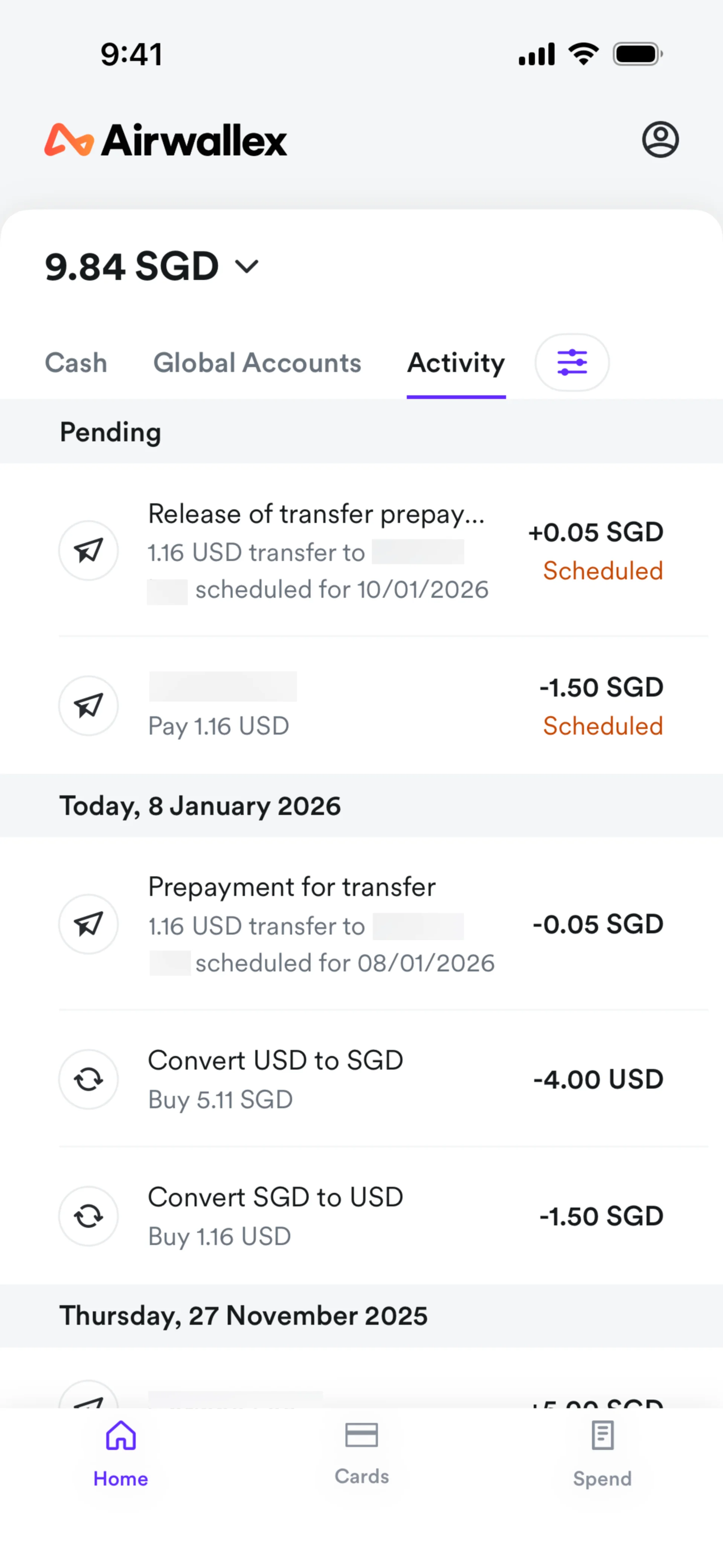
Task: Tap paper plane icon beside Pay 1.16 USD
Action: 88,706
